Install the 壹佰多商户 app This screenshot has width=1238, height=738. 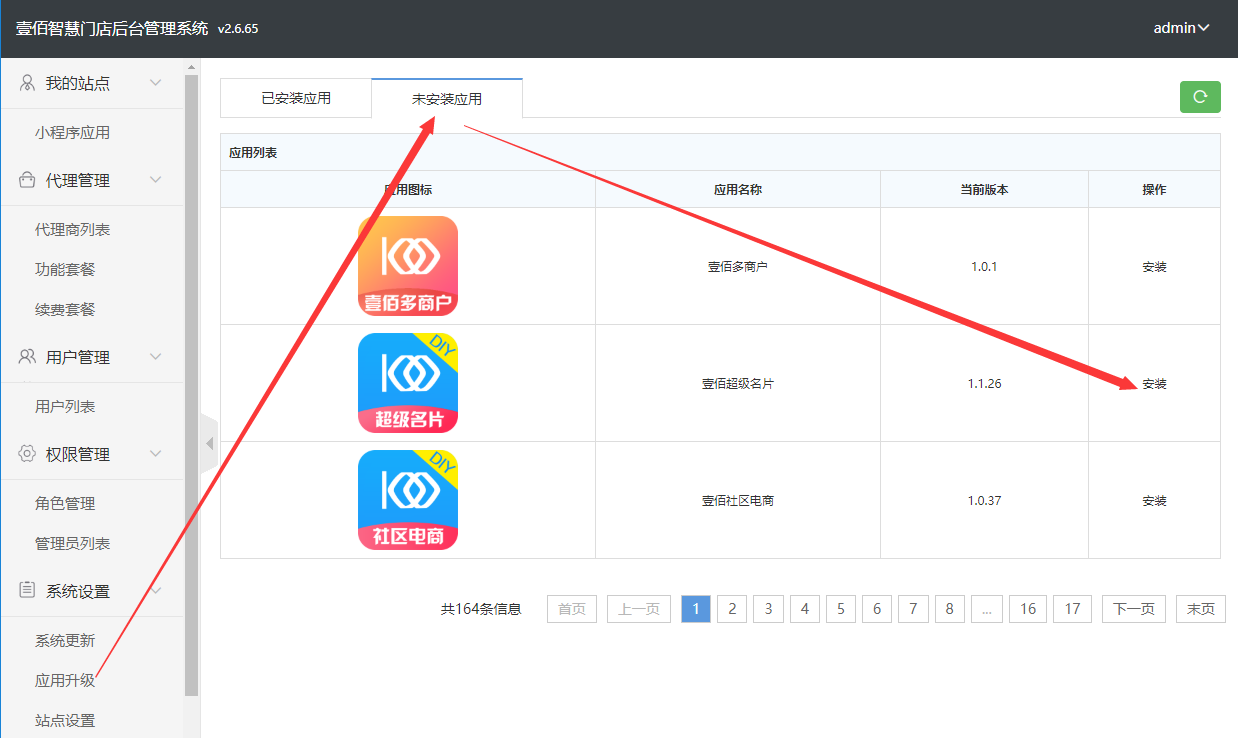click(x=1154, y=267)
